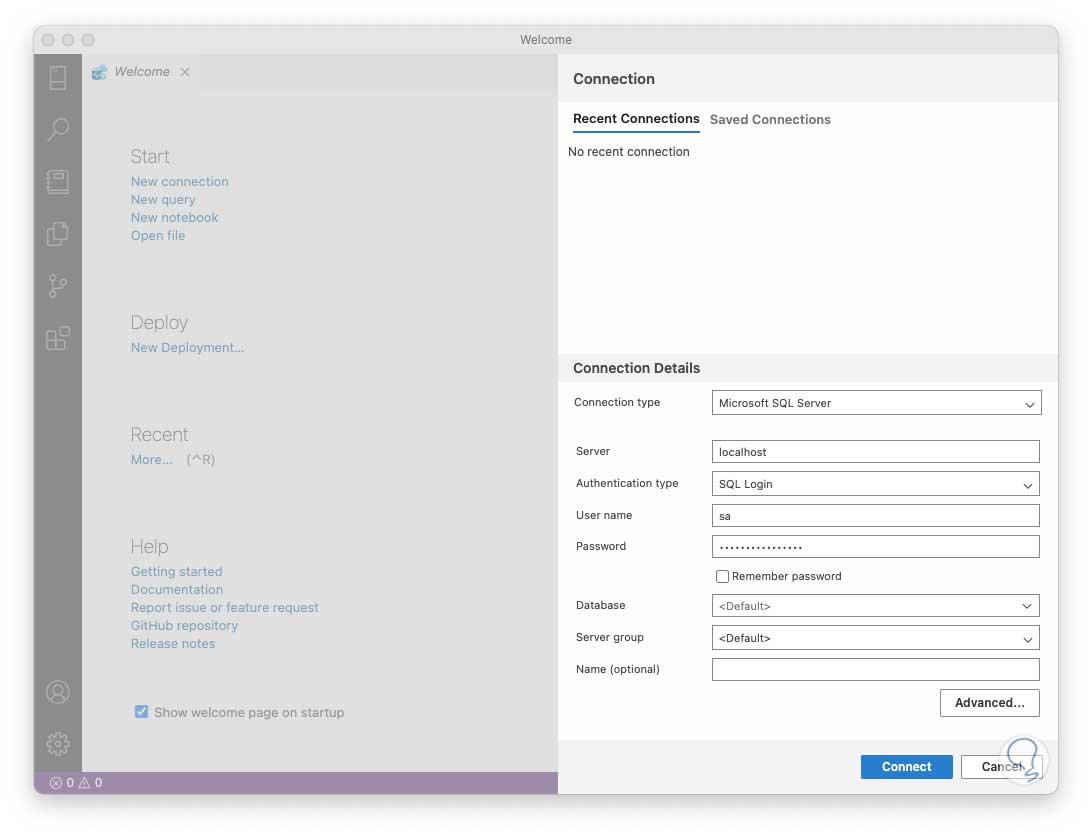Switch to the Saved Connections tab
The height and width of the screenshot is (836, 1092).
[x=770, y=119]
